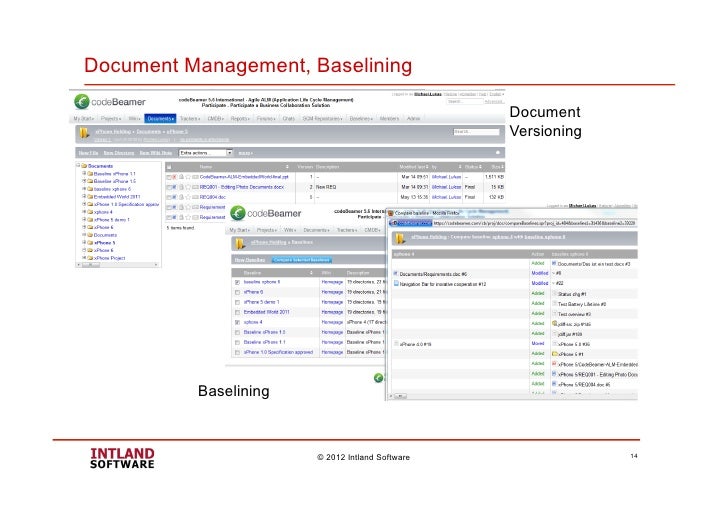The image size is (728, 514).
Task: Click the icon beside Documents/Requirements.doc #6
Action: (x=396, y=273)
